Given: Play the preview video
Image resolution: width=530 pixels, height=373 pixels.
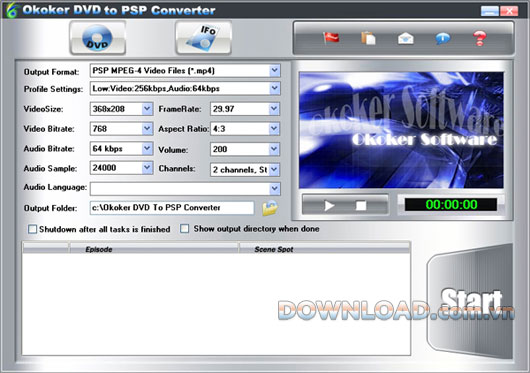Looking at the screenshot, I should [329, 205].
